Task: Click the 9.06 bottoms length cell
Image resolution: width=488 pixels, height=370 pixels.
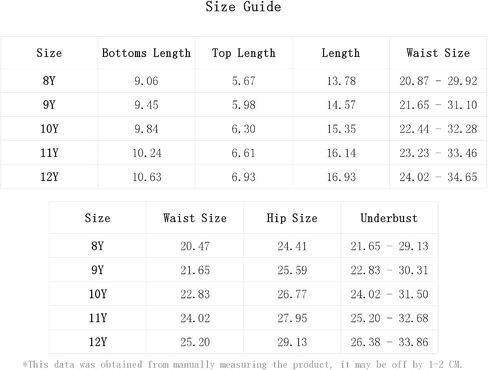Action: [x=146, y=81]
